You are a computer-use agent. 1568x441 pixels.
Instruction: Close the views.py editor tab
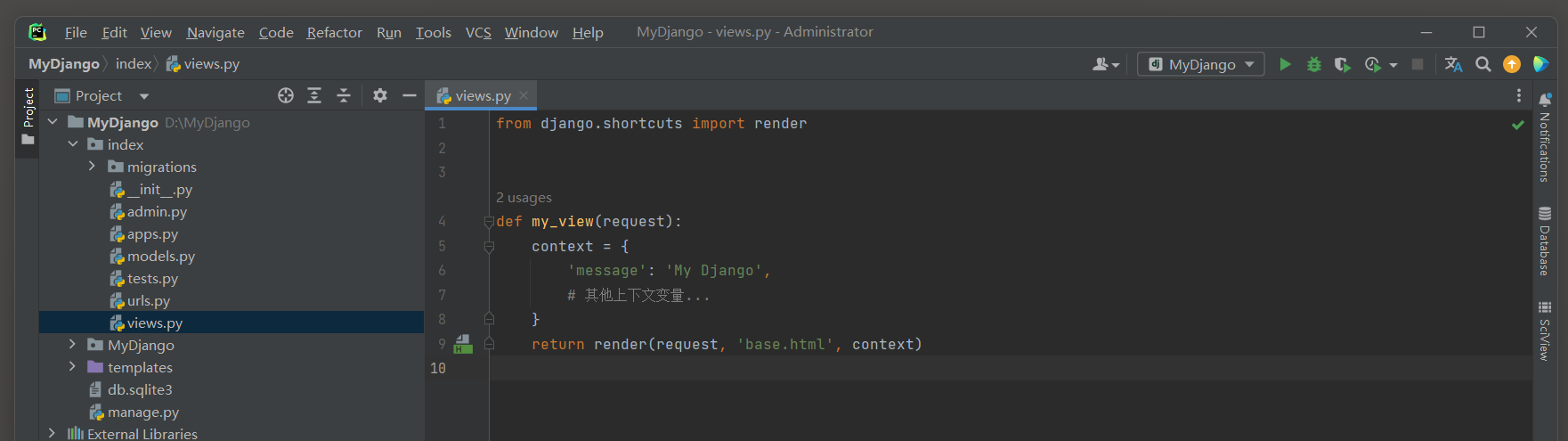(x=524, y=95)
